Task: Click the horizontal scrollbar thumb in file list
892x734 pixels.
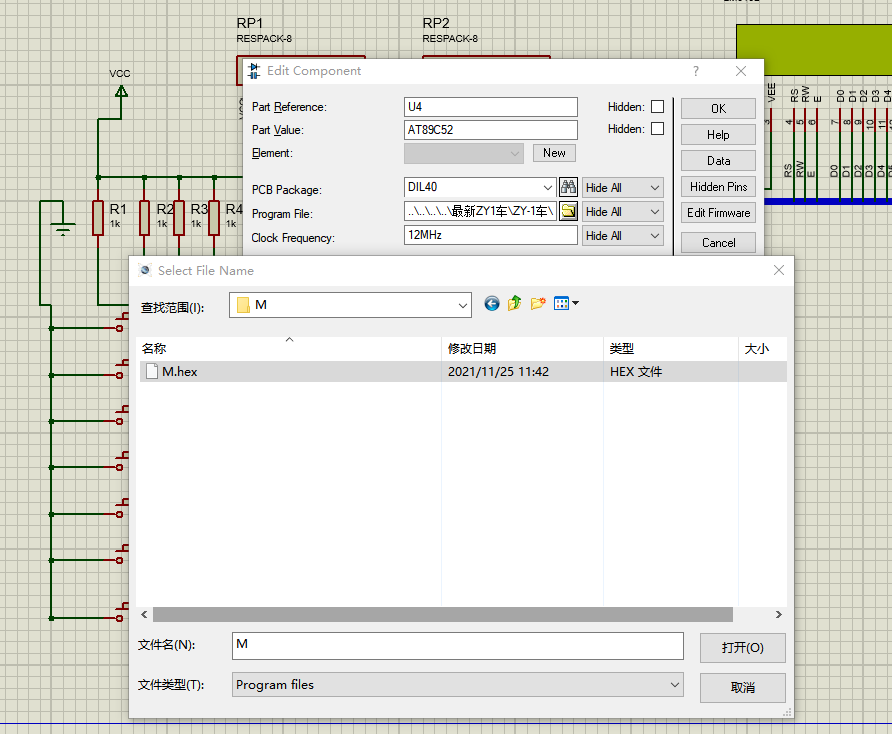Action: click(443, 615)
